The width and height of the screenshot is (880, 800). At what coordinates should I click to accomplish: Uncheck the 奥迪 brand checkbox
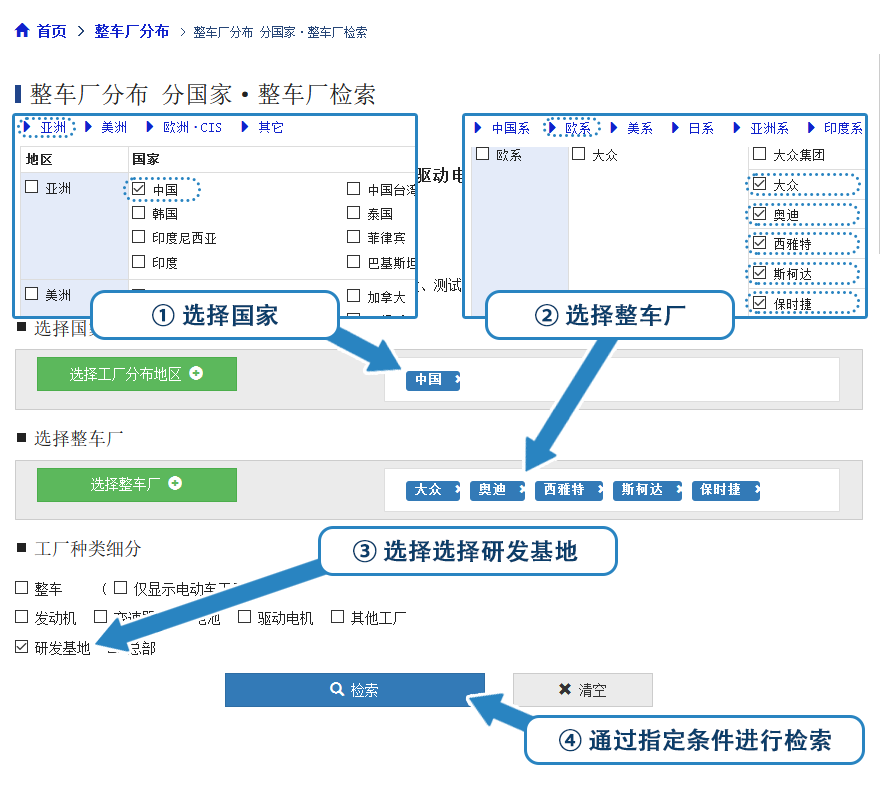760,214
